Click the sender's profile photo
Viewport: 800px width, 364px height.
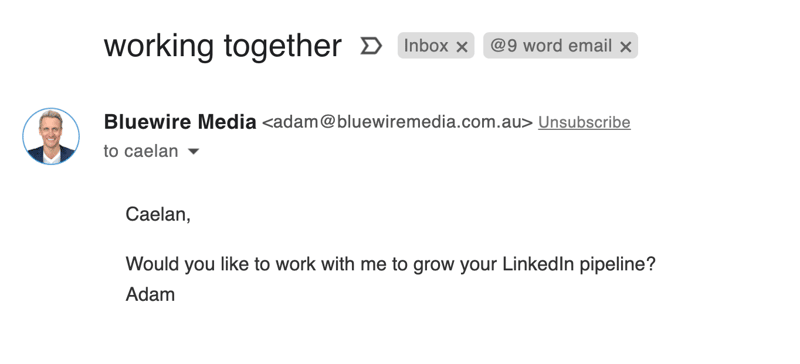51,136
